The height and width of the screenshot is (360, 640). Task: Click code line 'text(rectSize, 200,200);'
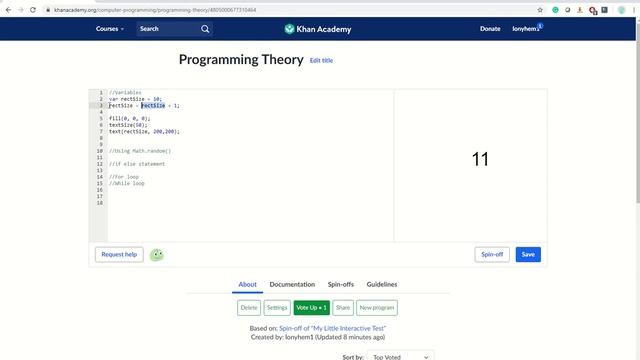point(144,132)
